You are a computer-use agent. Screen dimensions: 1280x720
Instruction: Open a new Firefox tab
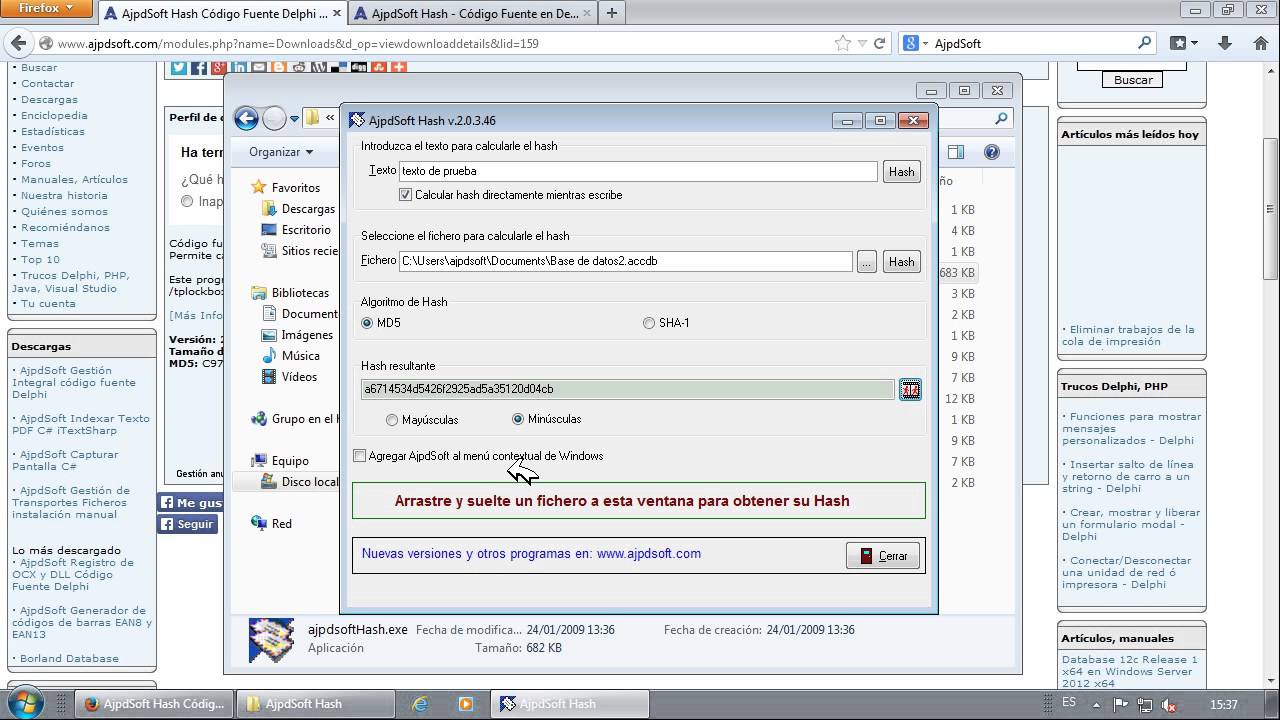pyautogui.click(x=611, y=13)
